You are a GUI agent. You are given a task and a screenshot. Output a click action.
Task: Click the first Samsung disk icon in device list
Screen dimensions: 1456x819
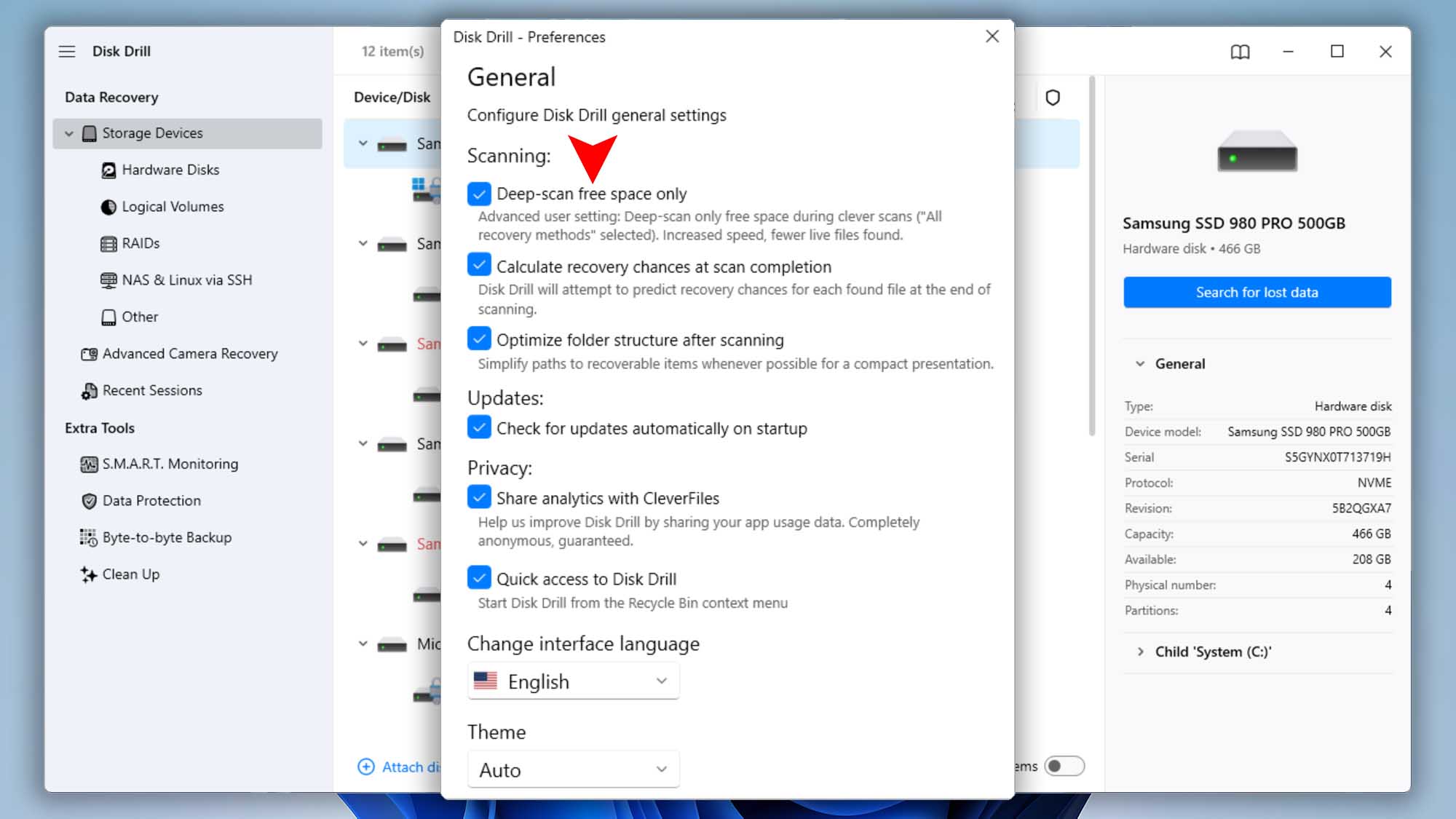click(x=392, y=144)
